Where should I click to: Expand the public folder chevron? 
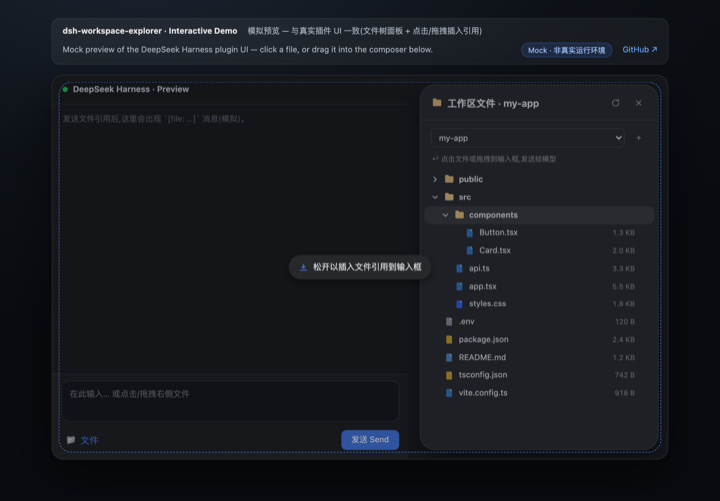[x=435, y=179]
